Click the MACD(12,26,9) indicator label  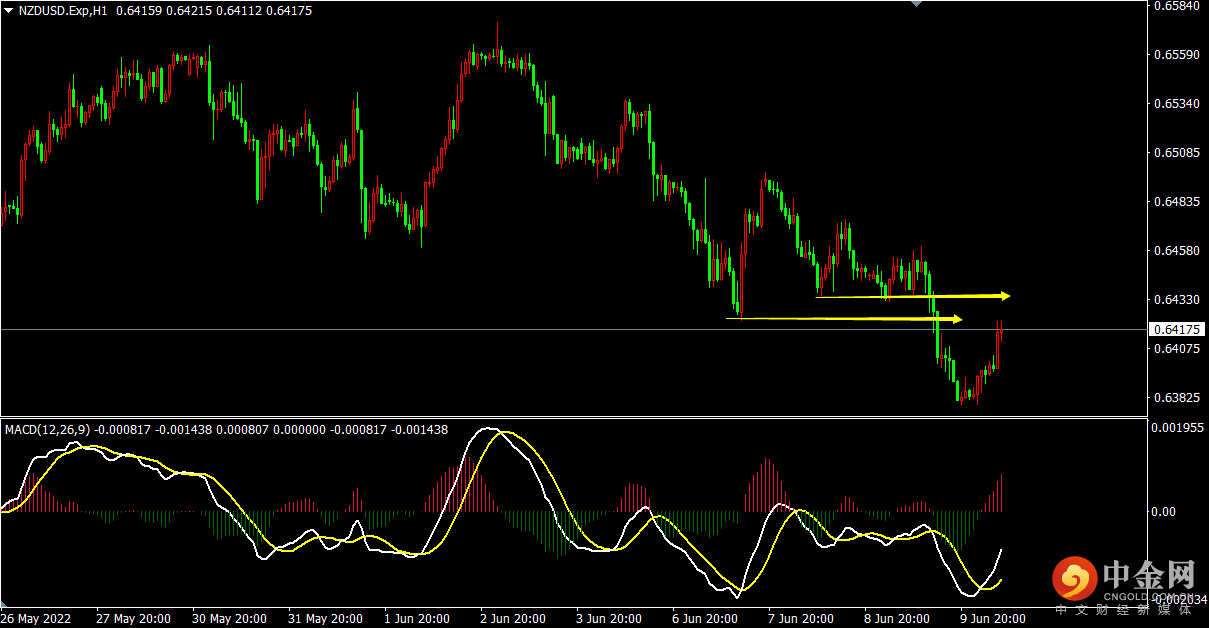pos(48,430)
